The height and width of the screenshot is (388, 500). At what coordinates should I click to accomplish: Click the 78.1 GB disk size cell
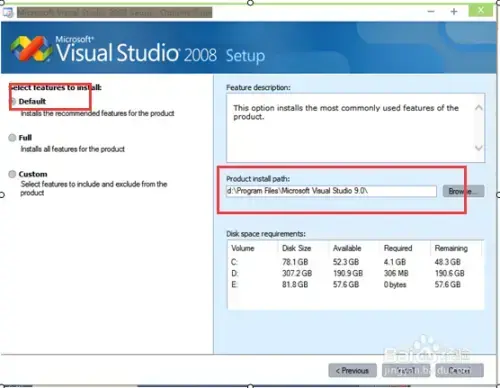pos(295,262)
